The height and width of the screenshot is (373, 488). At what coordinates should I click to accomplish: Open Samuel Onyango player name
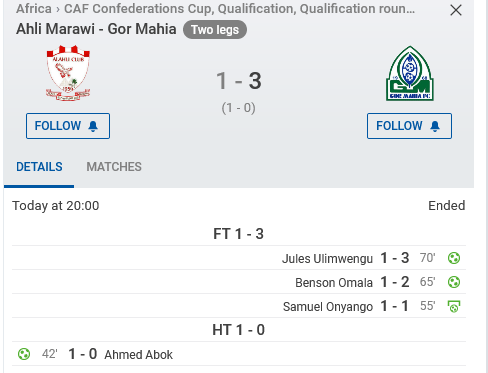328,307
